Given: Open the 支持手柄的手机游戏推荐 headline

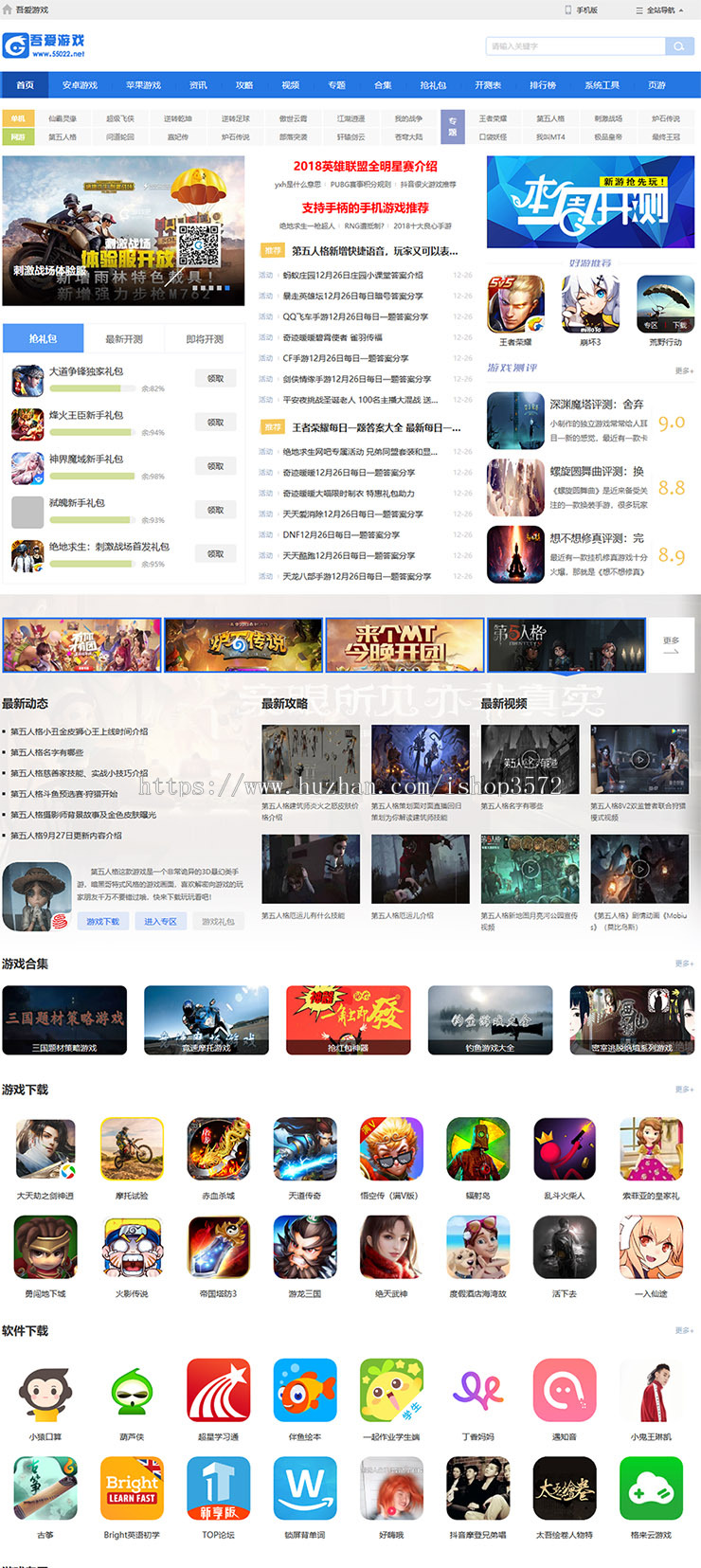Looking at the screenshot, I should tap(365, 207).
